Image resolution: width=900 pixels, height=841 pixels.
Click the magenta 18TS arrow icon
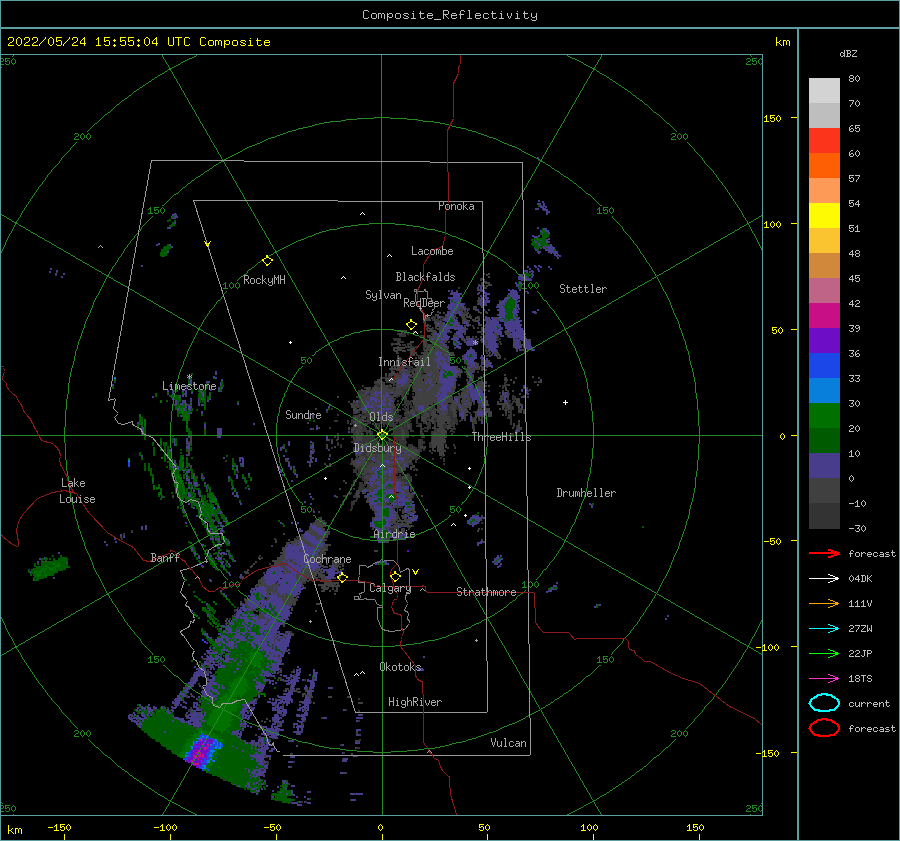[824, 679]
